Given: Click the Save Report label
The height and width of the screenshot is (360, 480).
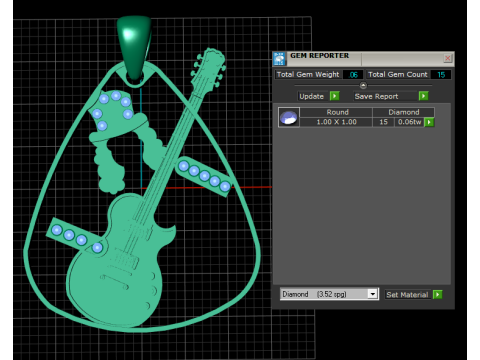Looking at the screenshot, I should pyautogui.click(x=376, y=96).
